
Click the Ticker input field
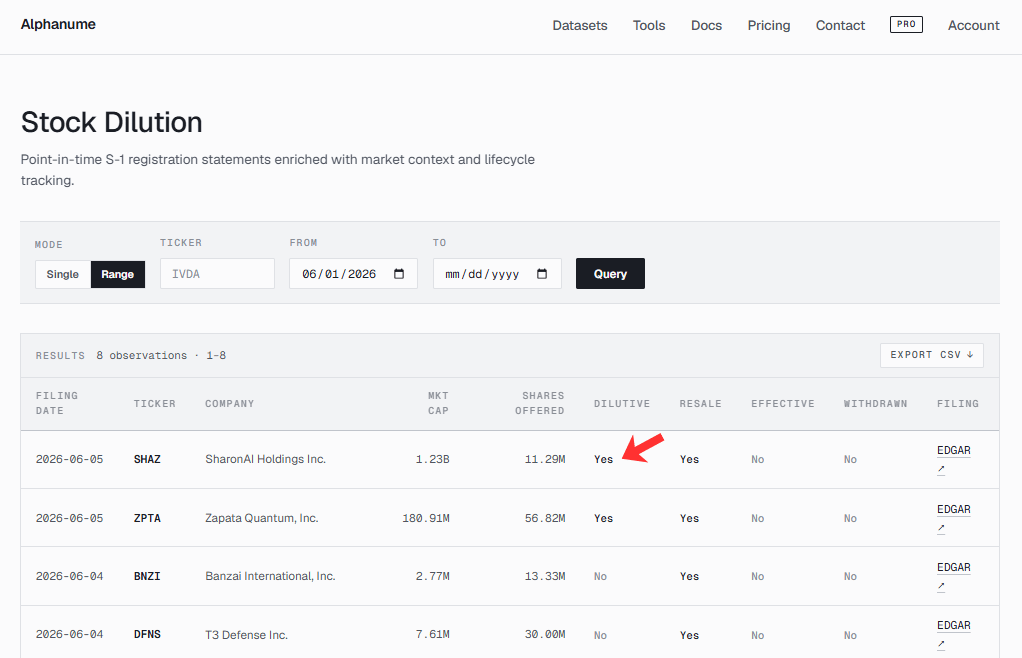point(217,274)
